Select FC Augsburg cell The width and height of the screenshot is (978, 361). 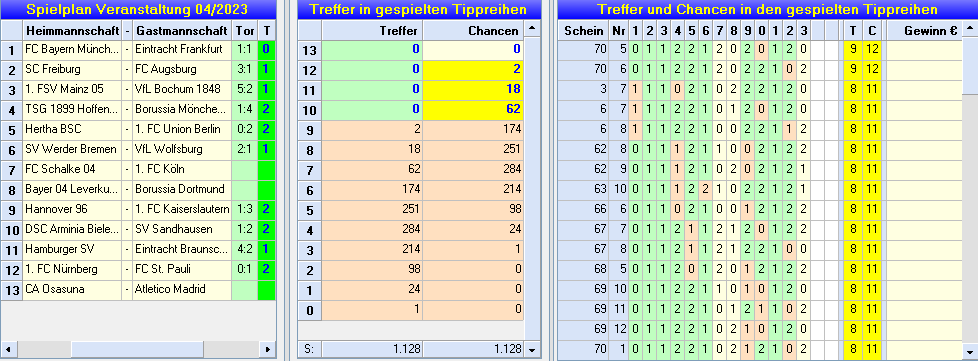(182, 69)
